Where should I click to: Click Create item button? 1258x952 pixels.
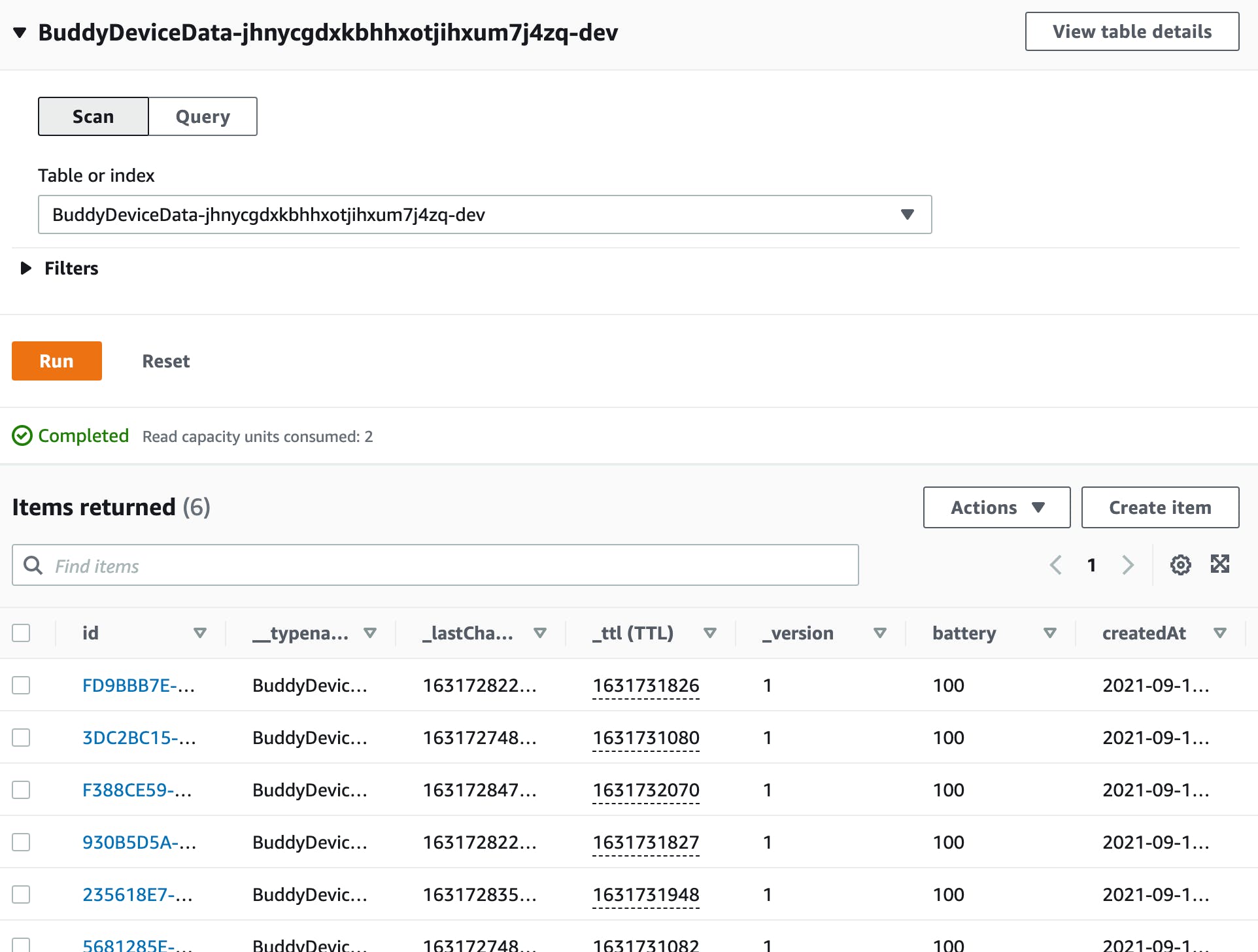(x=1160, y=507)
